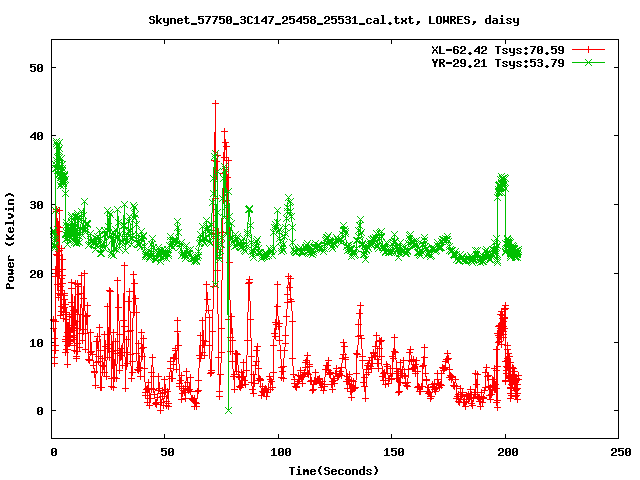This screenshot has width=640, height=480.
Task: Click the plot title Skynet_57750_3C147 text
Action: [x=333, y=20]
